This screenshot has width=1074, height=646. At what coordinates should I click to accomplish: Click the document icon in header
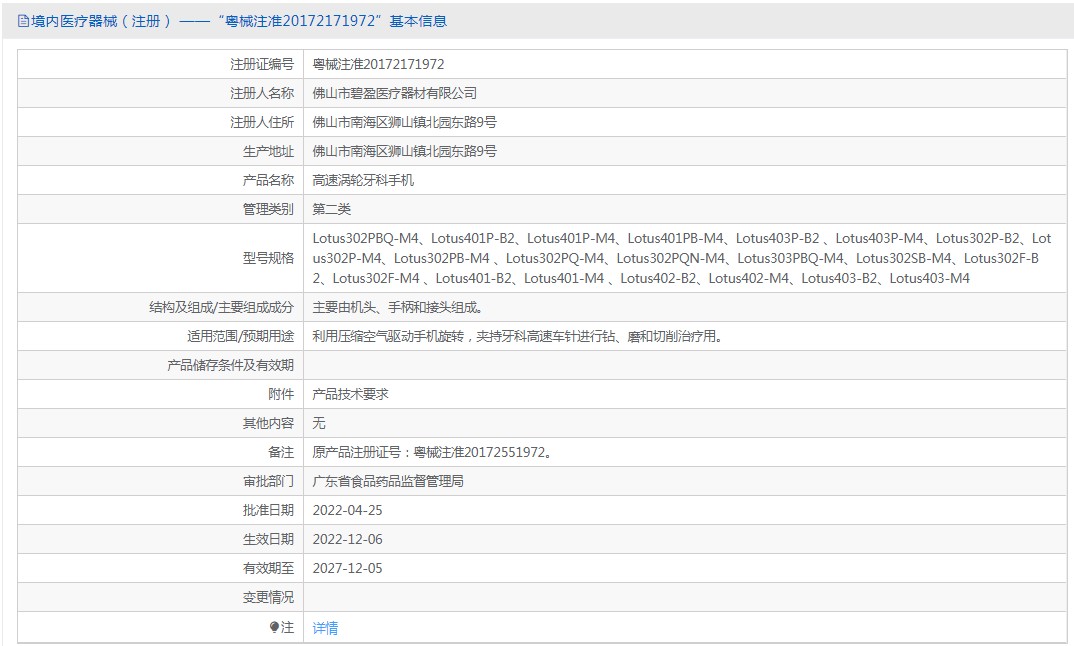[23, 21]
